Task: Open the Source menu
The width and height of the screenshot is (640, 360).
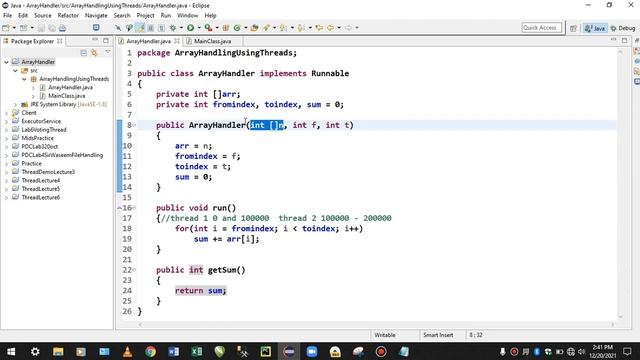Action: tap(43, 16)
